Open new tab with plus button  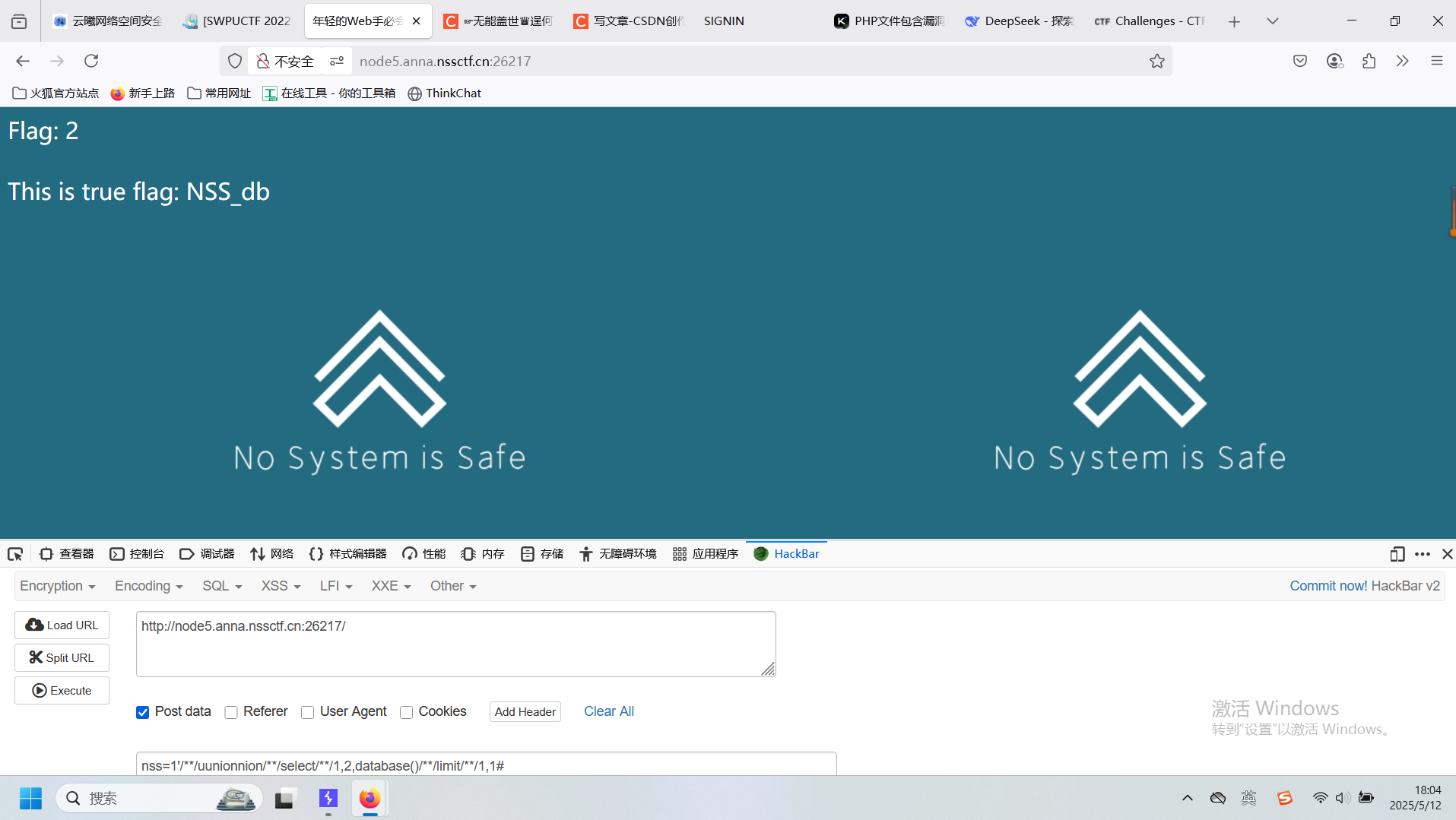pyautogui.click(x=1234, y=21)
